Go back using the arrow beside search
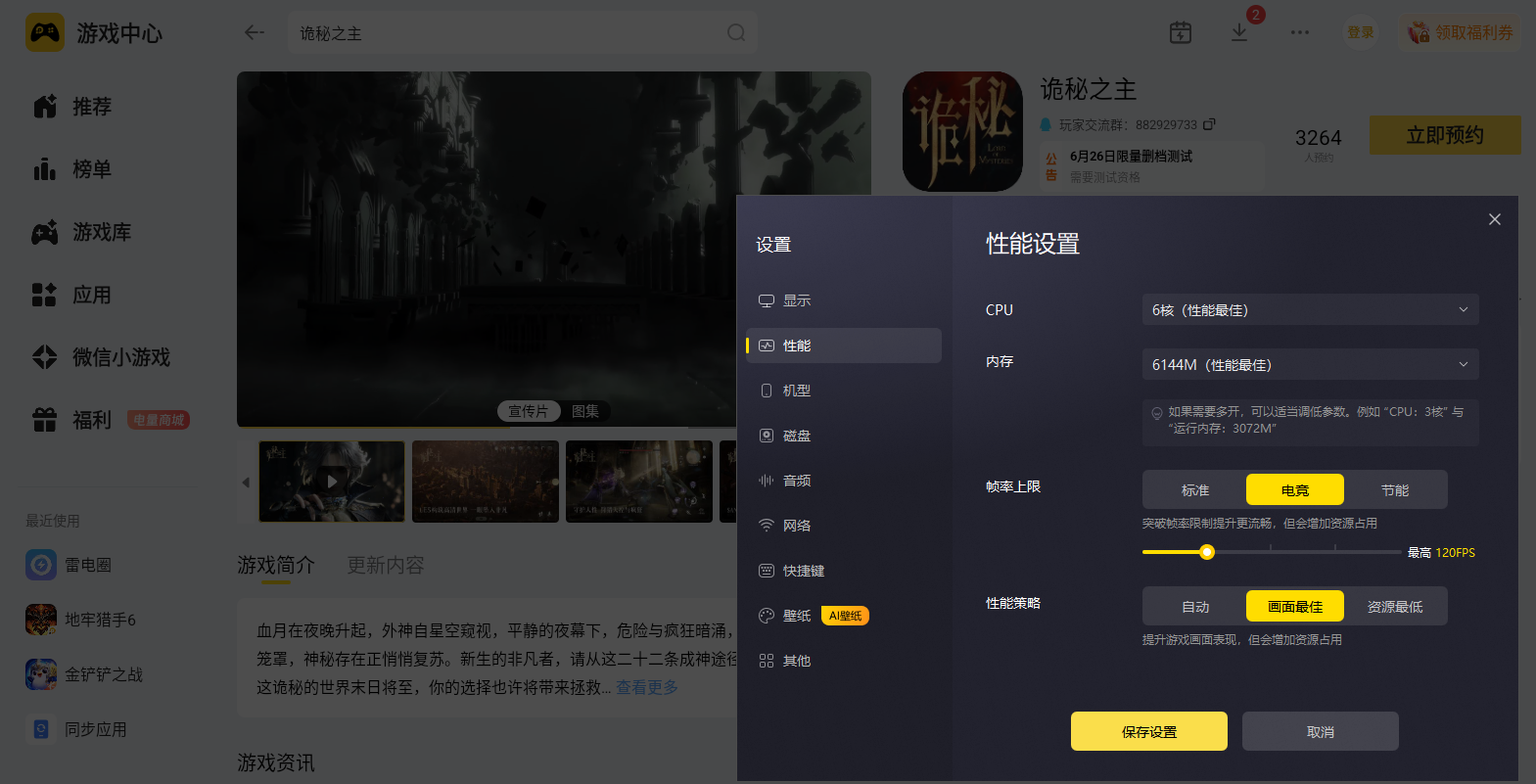This screenshot has height=784, width=1536. pos(255,32)
